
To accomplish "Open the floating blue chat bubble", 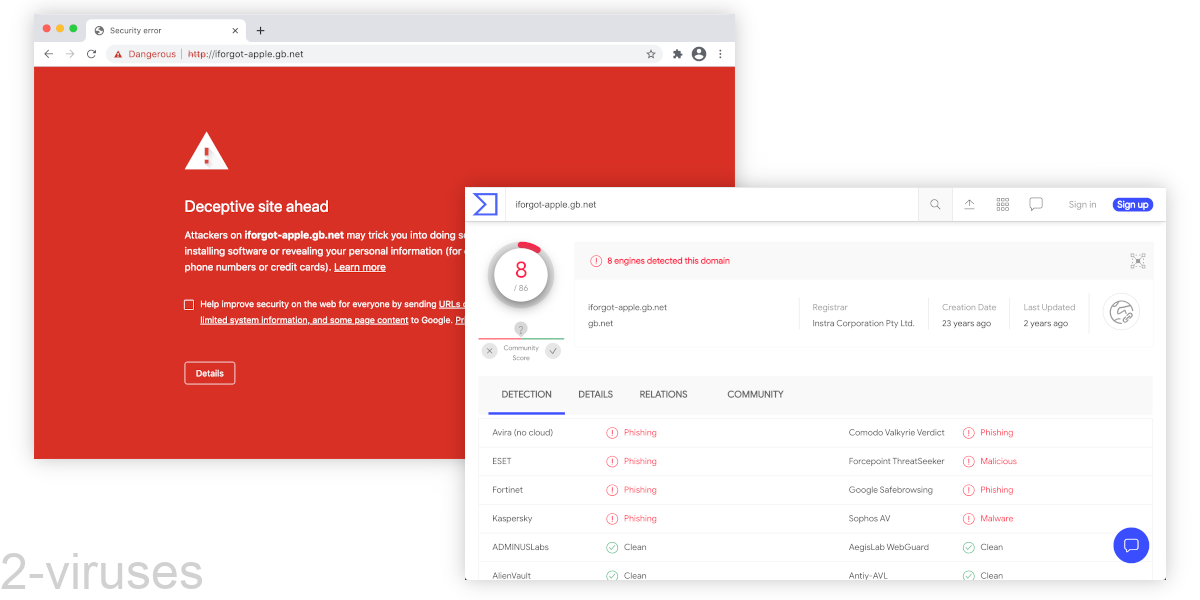I will pyautogui.click(x=1131, y=545).
